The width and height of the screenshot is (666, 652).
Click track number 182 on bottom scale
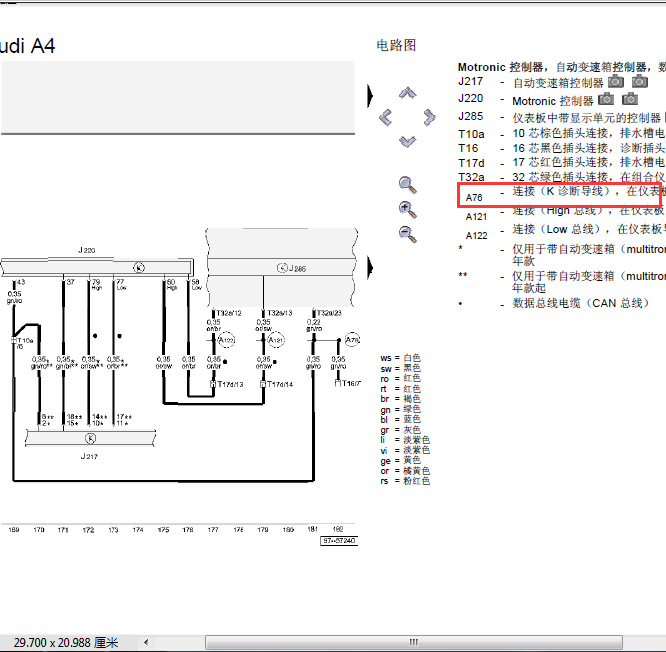click(338, 529)
